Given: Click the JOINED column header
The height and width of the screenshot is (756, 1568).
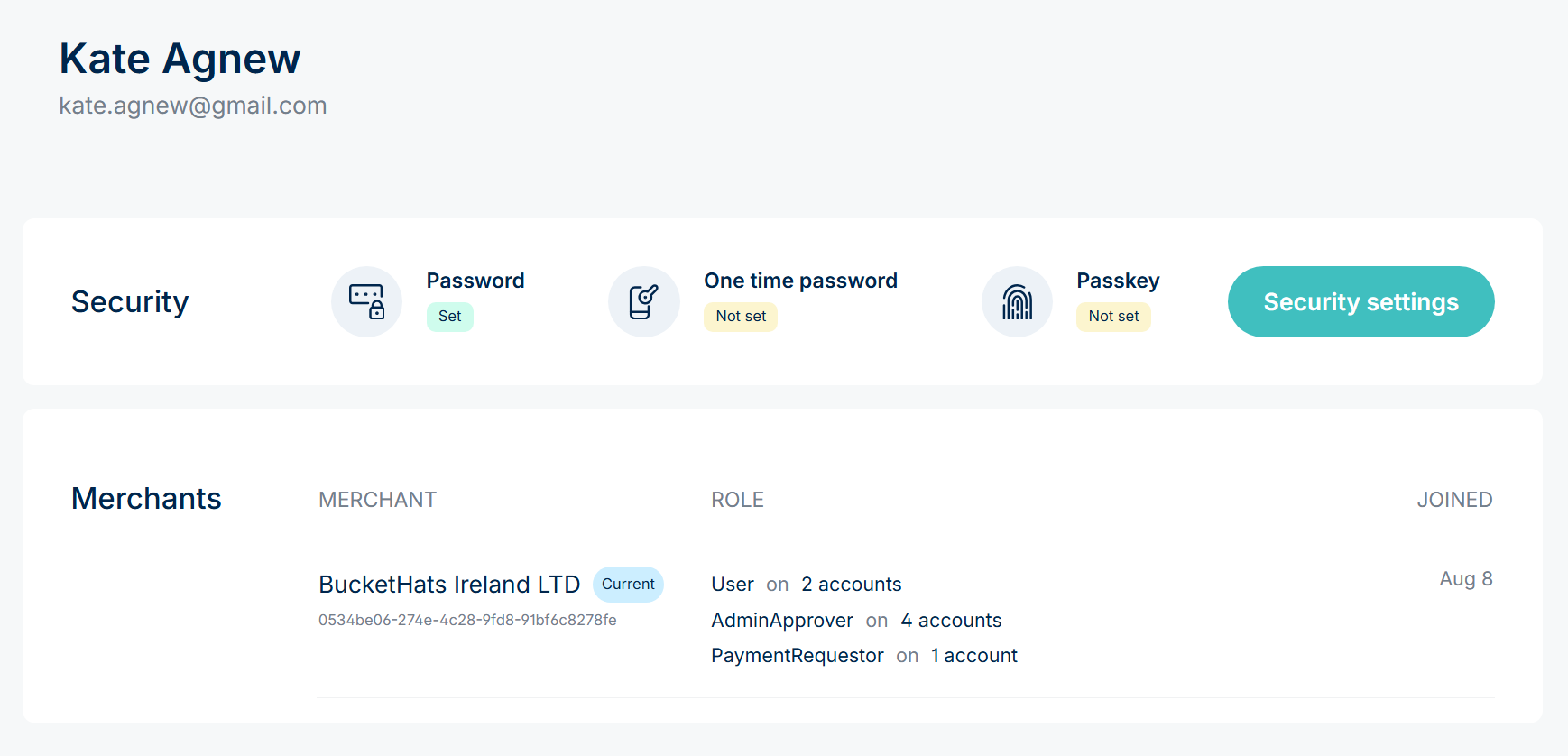Looking at the screenshot, I should (x=1453, y=500).
